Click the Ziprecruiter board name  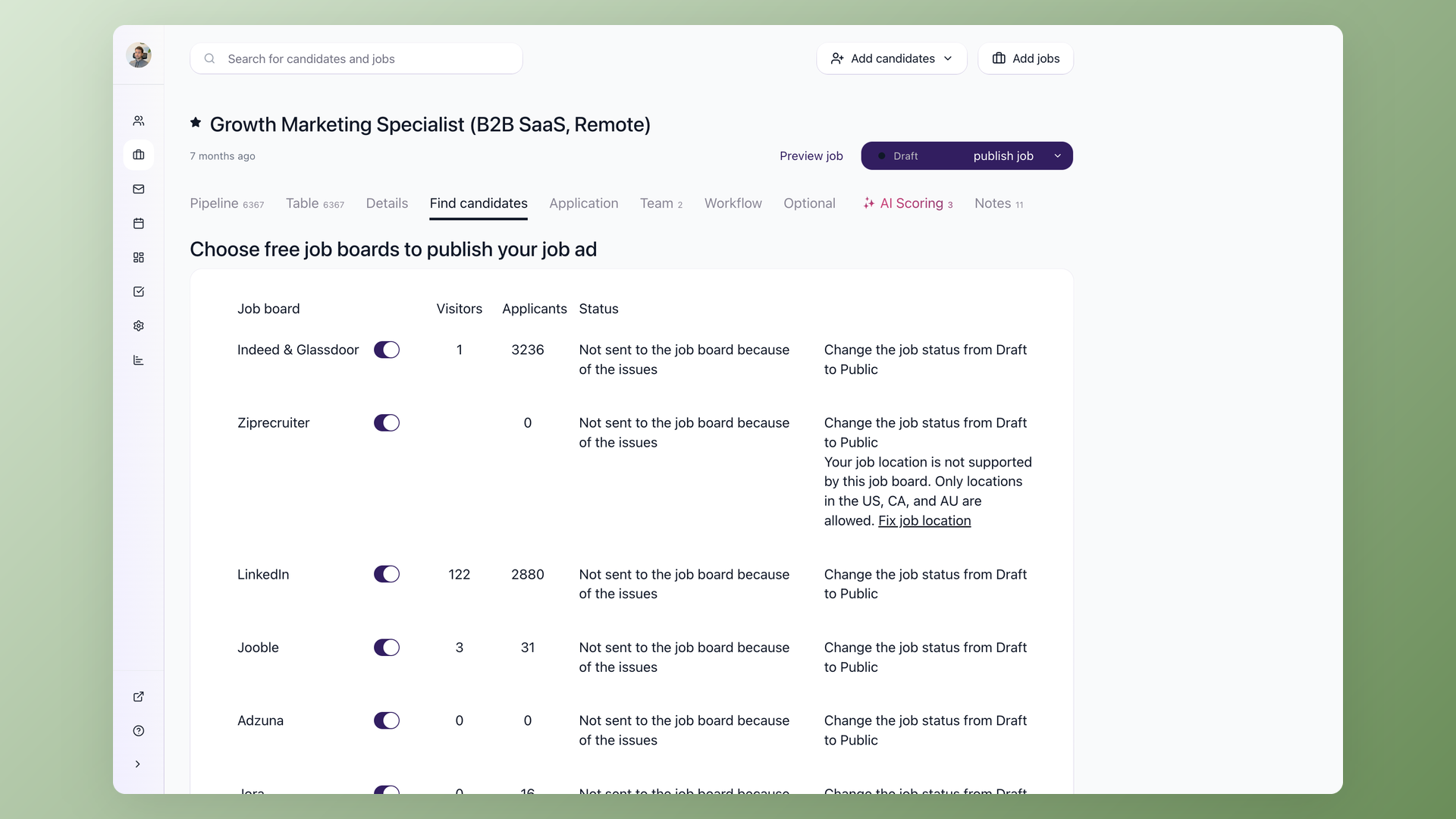click(x=273, y=422)
